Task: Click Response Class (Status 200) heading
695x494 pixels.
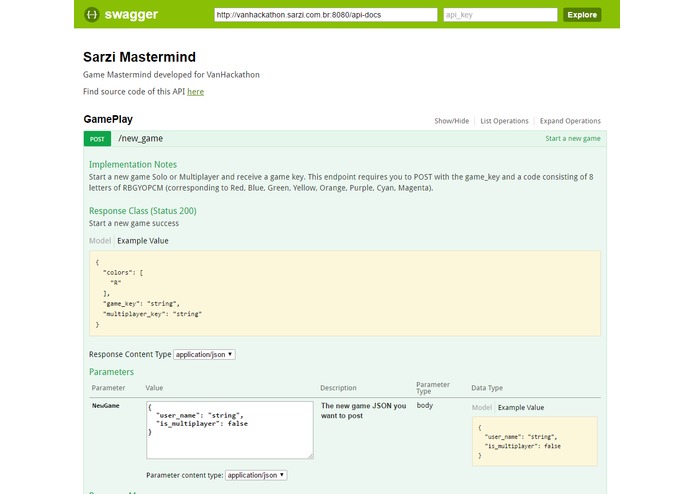Action: 142,211
